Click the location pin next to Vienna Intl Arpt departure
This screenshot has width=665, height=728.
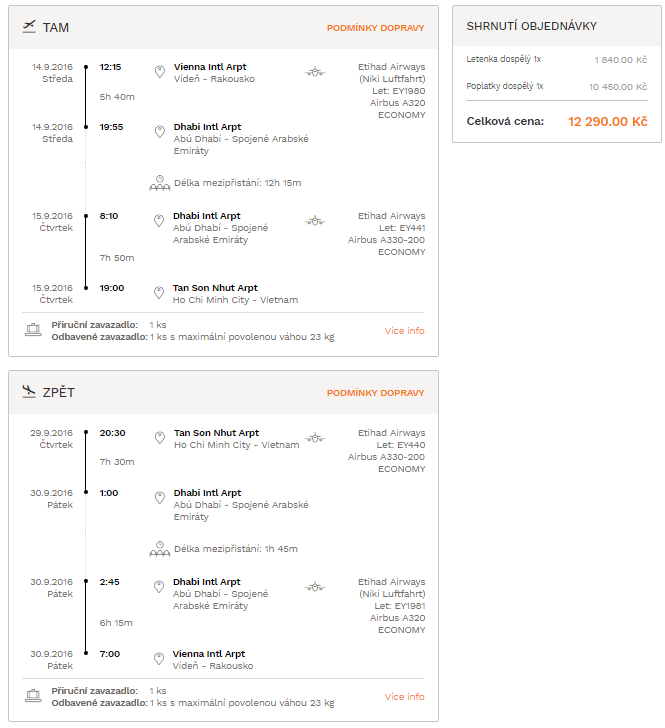[x=160, y=72]
